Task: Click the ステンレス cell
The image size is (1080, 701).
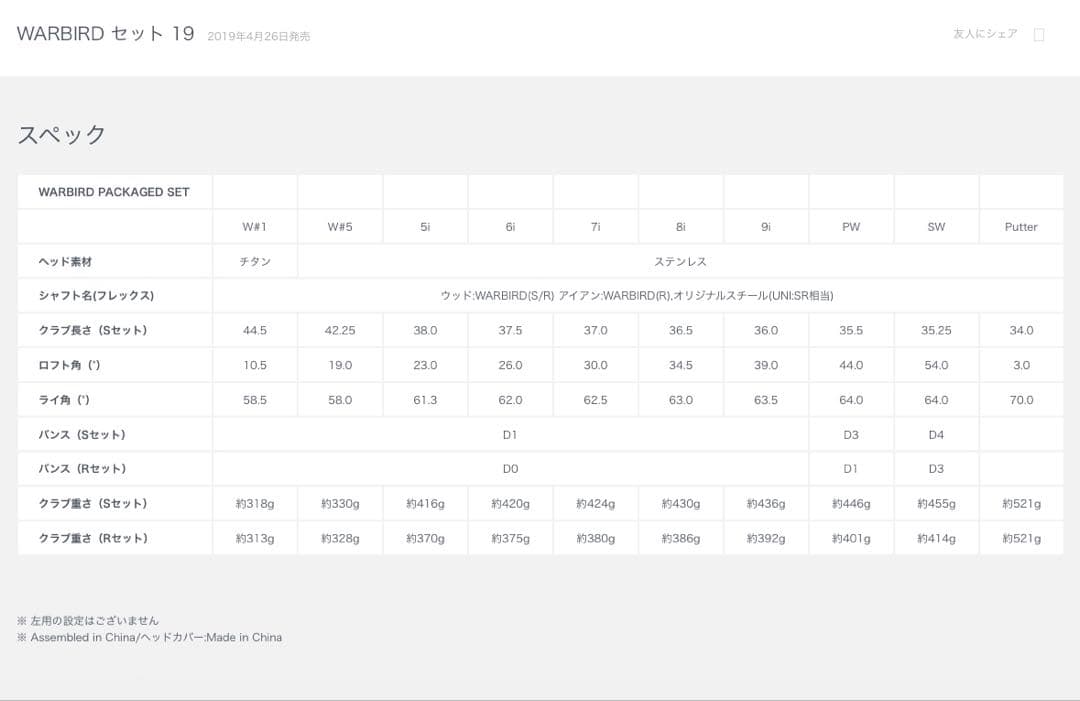Action: click(681, 262)
